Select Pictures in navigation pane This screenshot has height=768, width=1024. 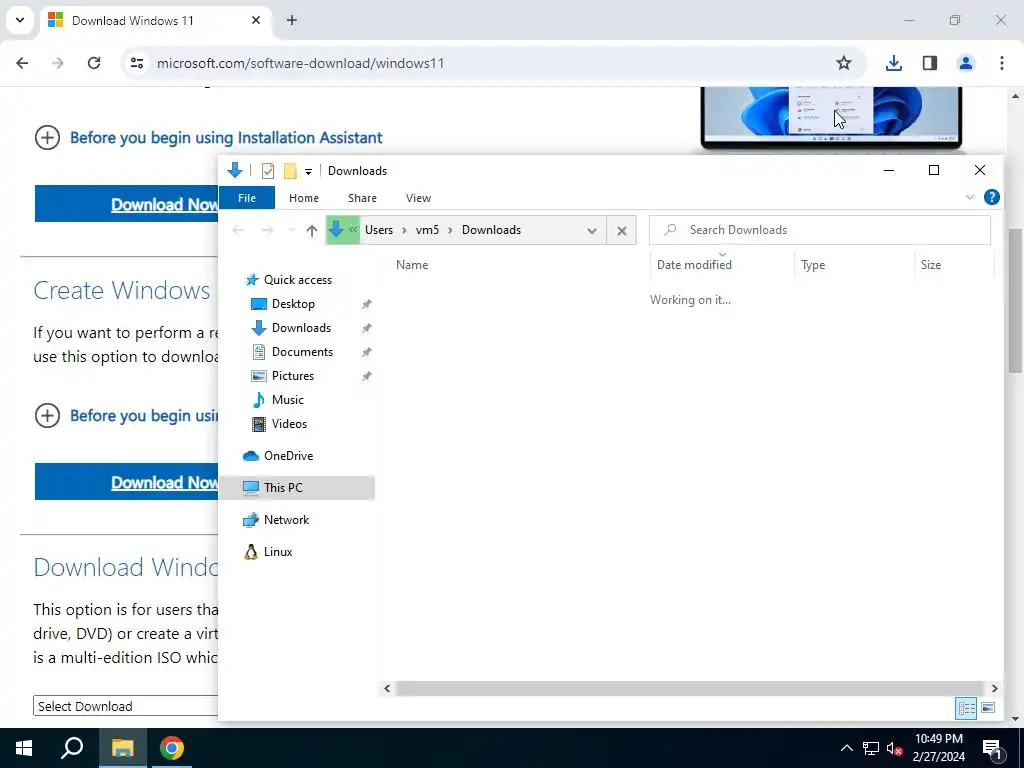(293, 376)
